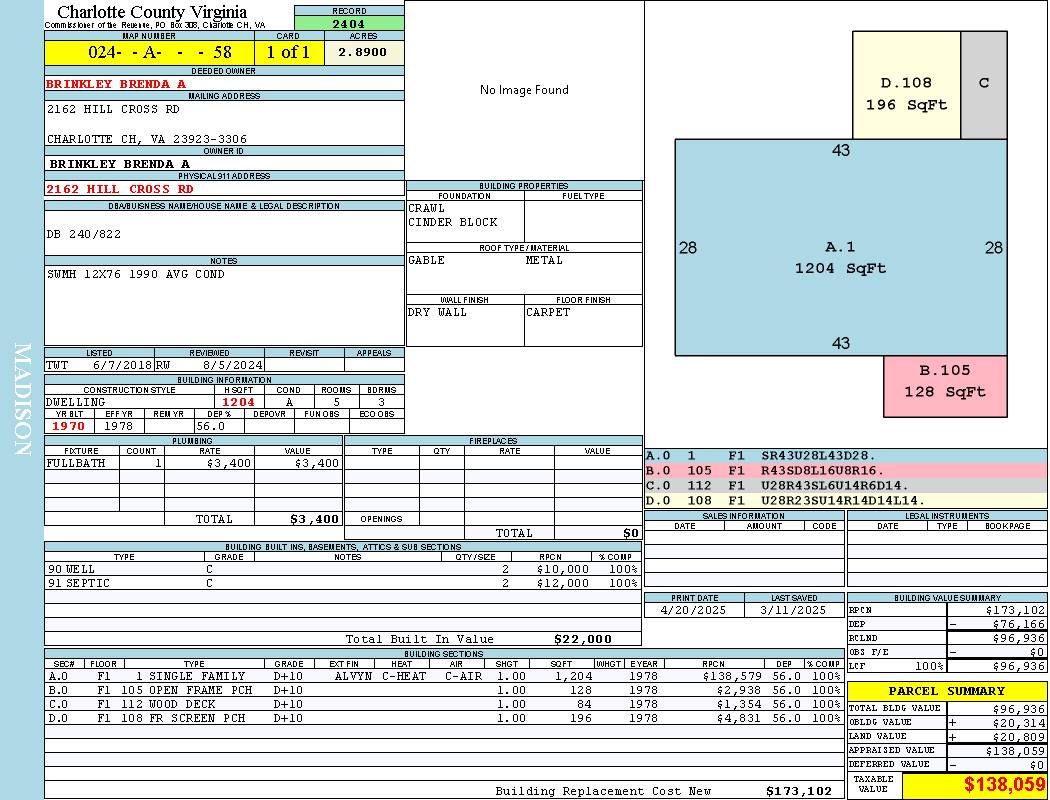Click the rooms value 5

pos(336,402)
